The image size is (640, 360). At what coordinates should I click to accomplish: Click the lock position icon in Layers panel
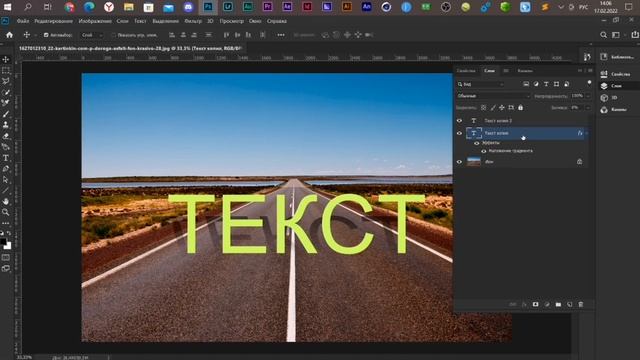502,108
